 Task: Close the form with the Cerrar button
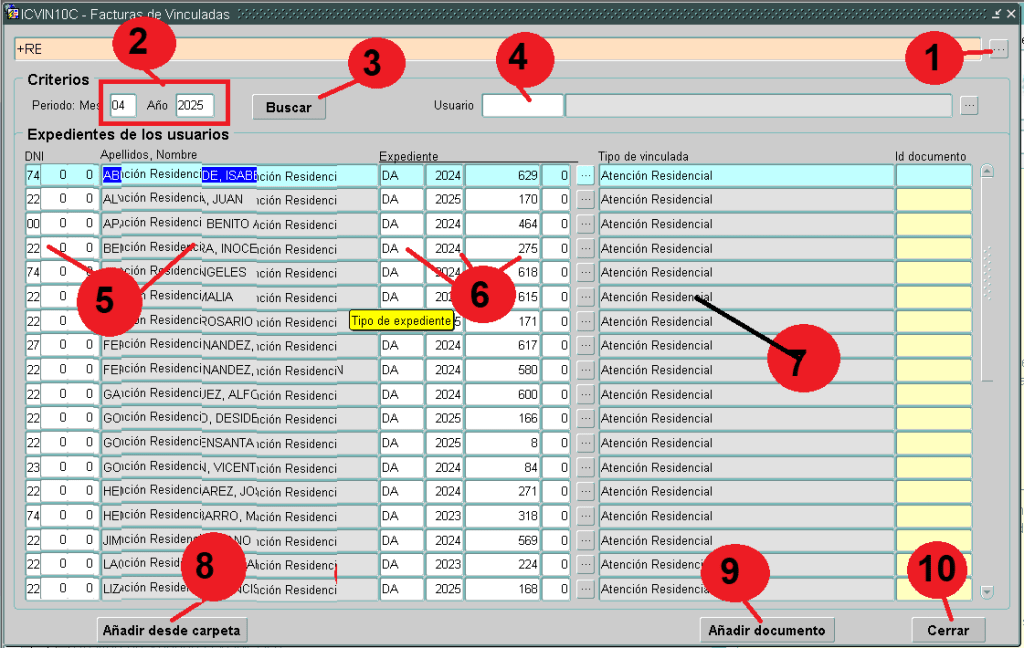[x=948, y=630]
